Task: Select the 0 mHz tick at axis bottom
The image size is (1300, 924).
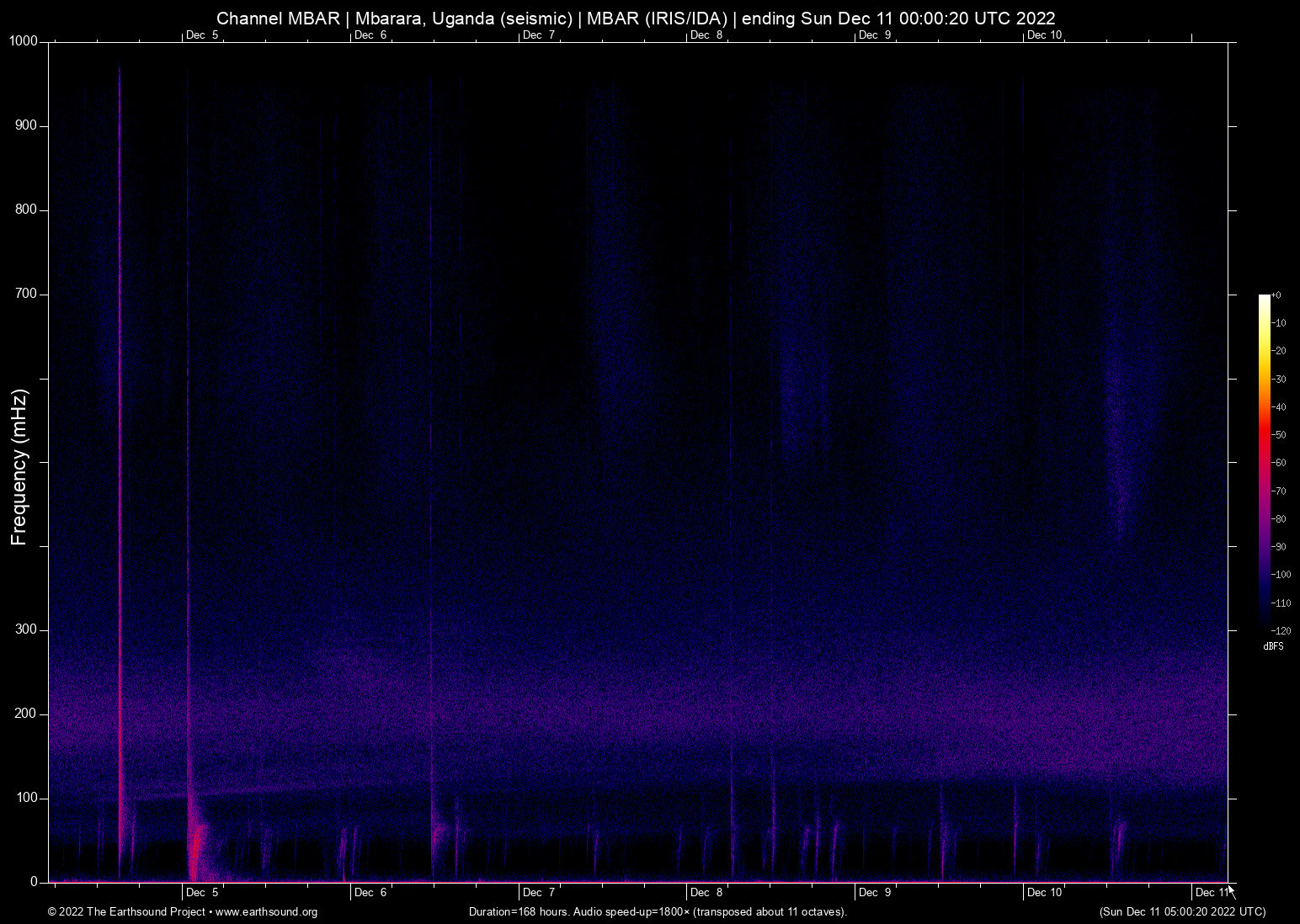Action: pos(32,881)
